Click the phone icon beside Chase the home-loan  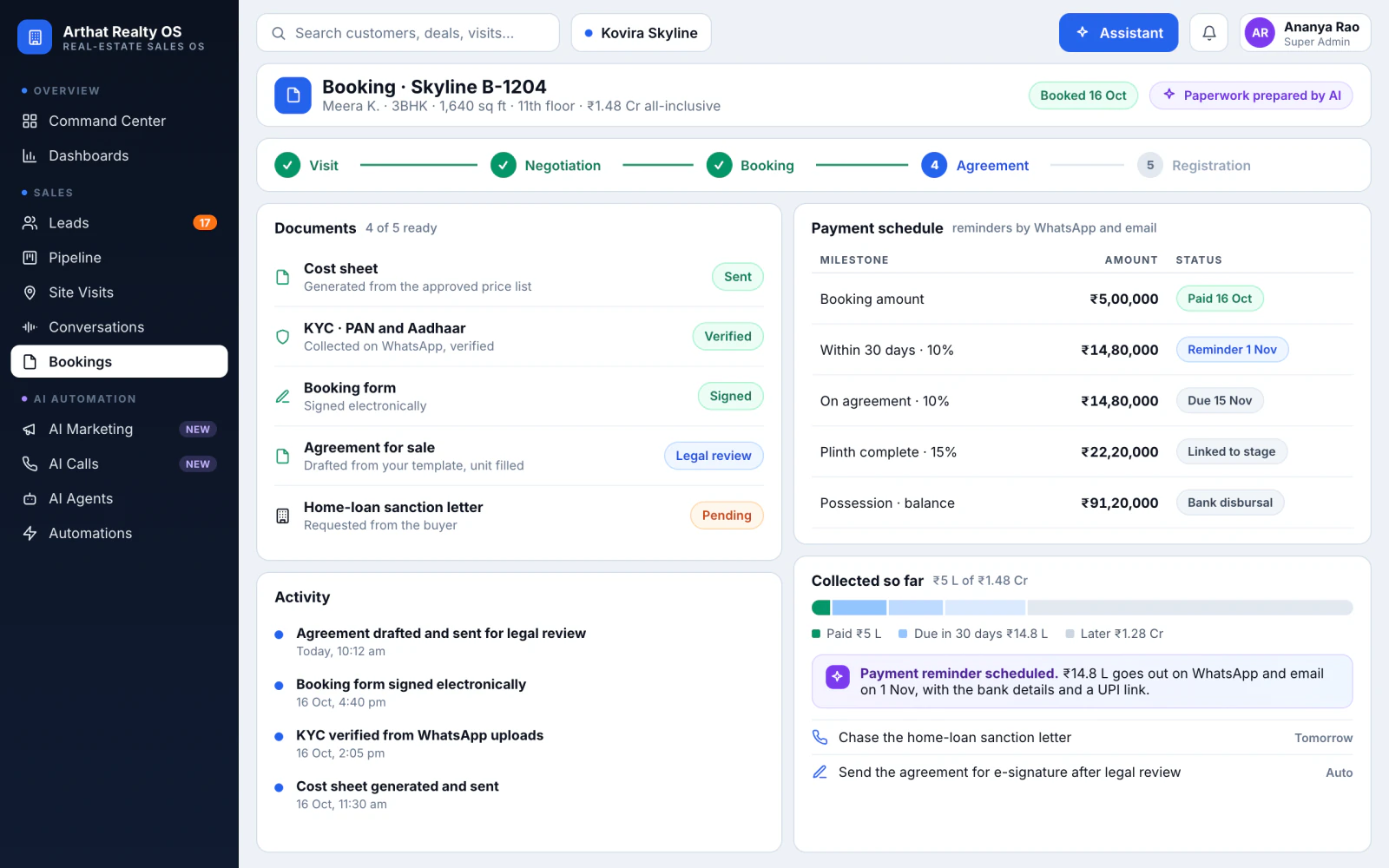pyautogui.click(x=820, y=737)
